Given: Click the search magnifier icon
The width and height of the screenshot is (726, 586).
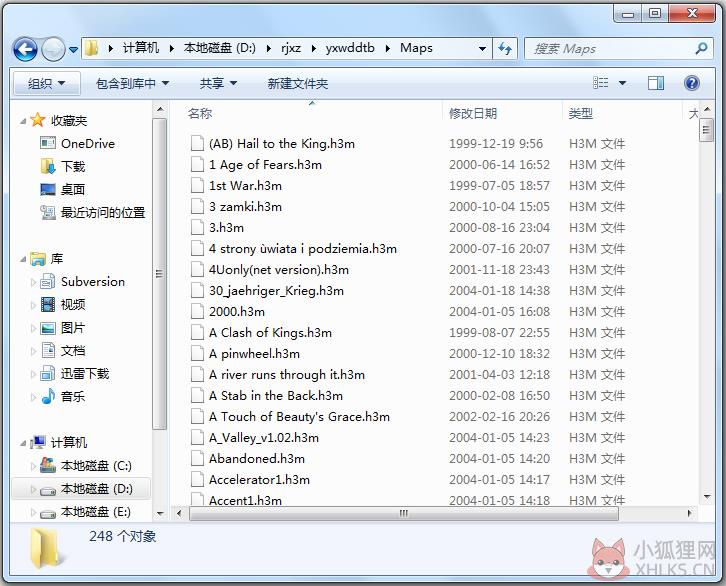Looking at the screenshot, I should 701,48.
